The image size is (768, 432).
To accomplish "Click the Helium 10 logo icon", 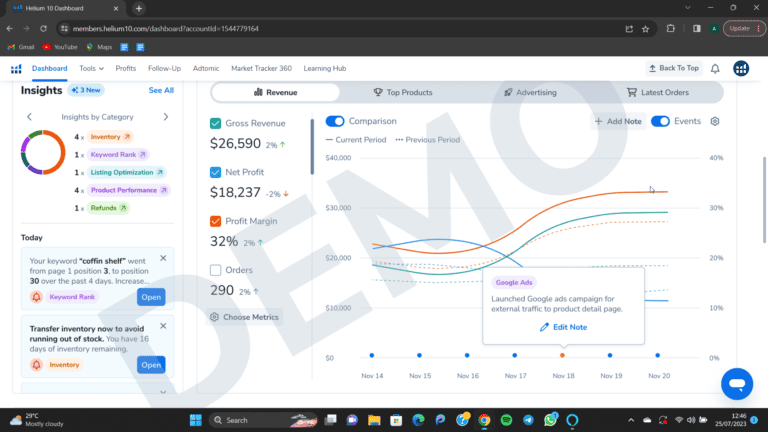I will [16, 69].
